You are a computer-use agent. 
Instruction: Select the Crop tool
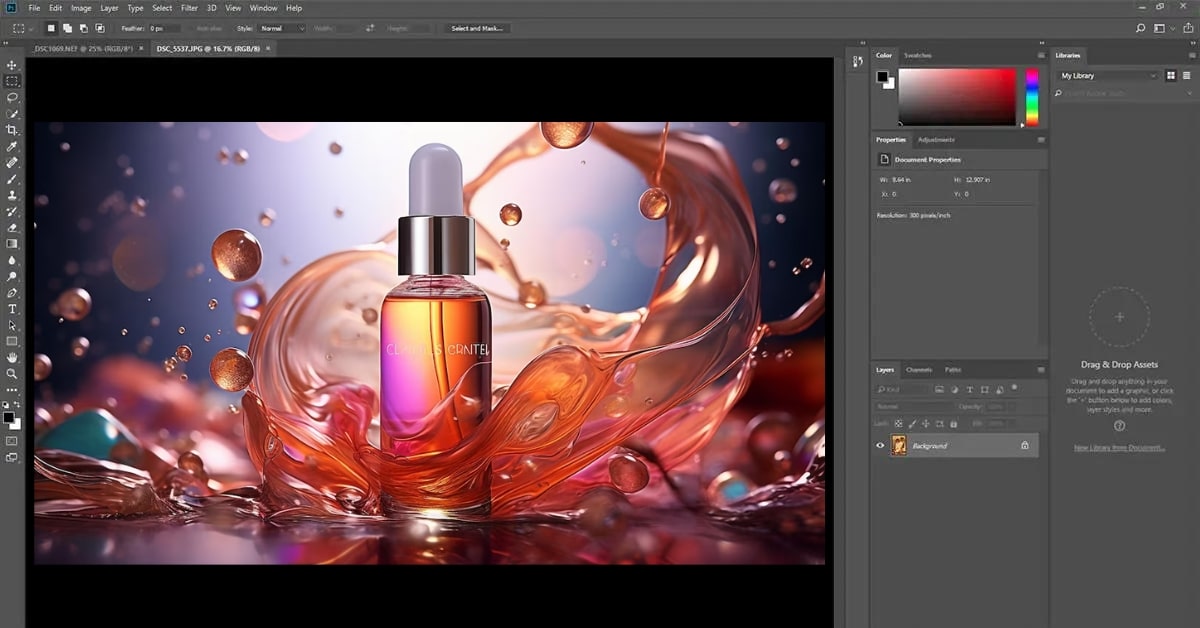[x=12, y=130]
